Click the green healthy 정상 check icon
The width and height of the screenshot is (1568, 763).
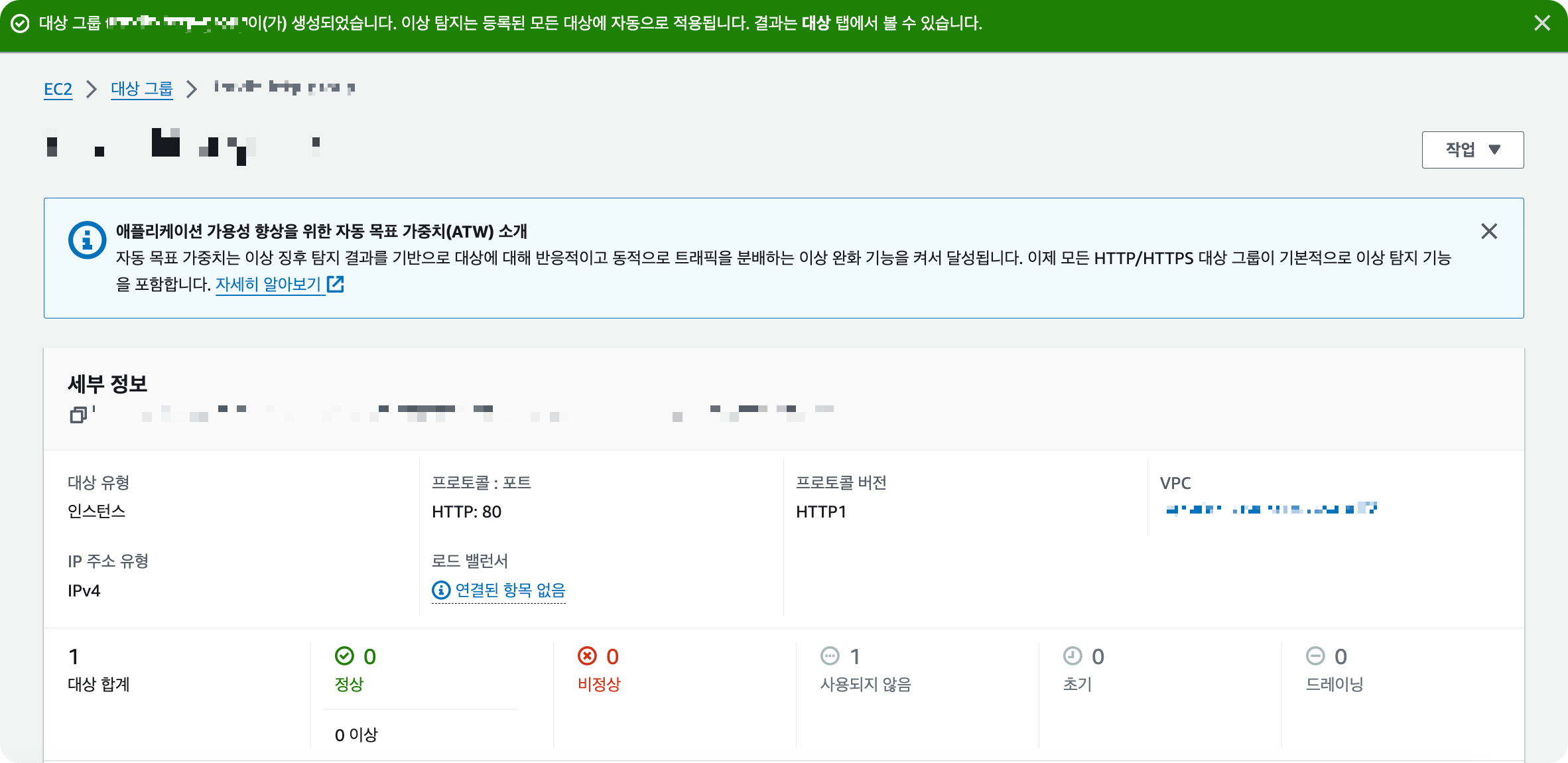[x=344, y=656]
